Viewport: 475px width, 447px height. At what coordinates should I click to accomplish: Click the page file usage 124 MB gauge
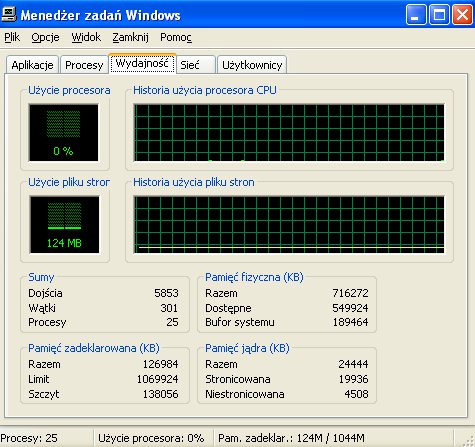click(x=64, y=224)
